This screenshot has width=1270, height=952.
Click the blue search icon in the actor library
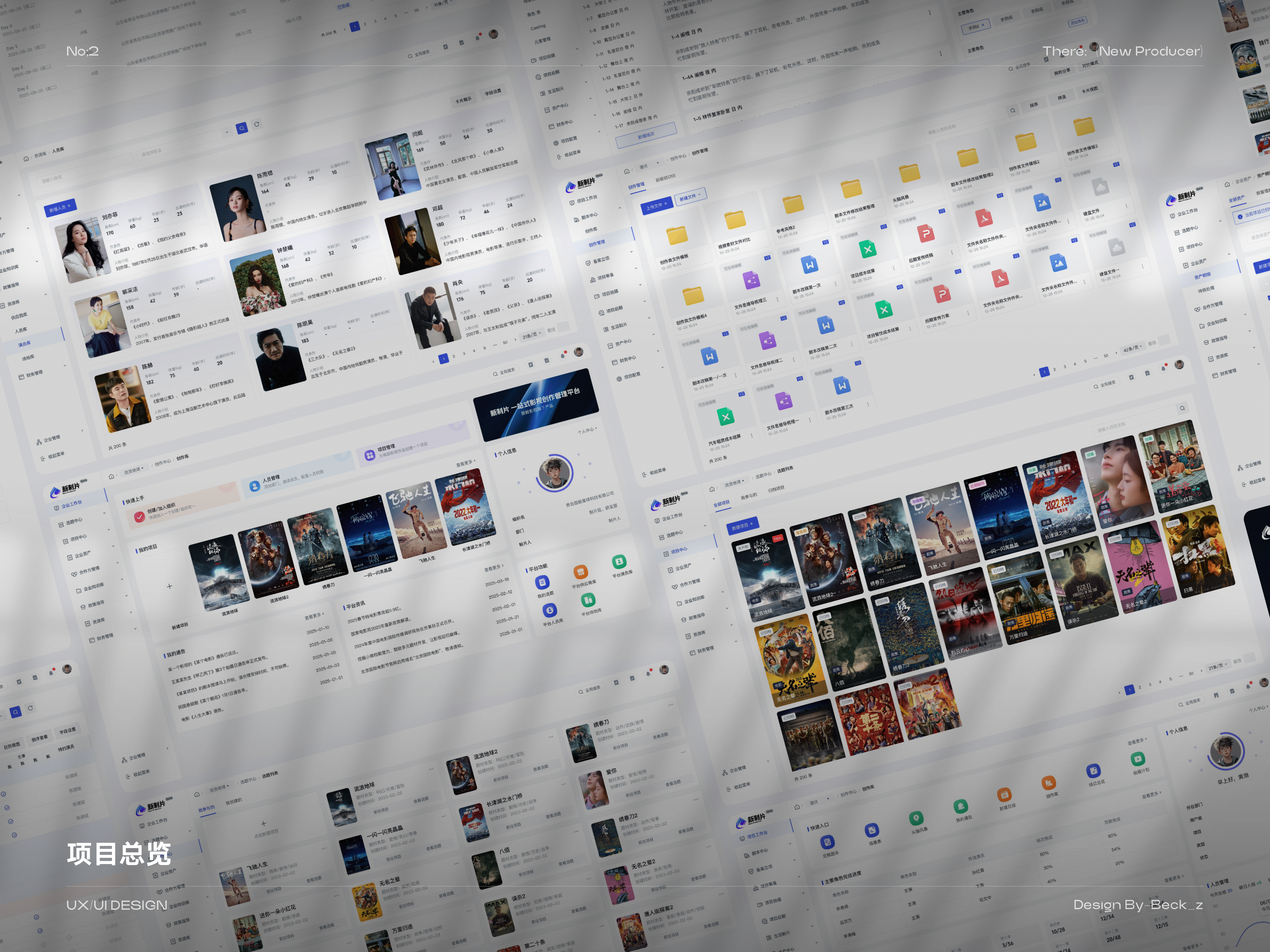point(242,128)
